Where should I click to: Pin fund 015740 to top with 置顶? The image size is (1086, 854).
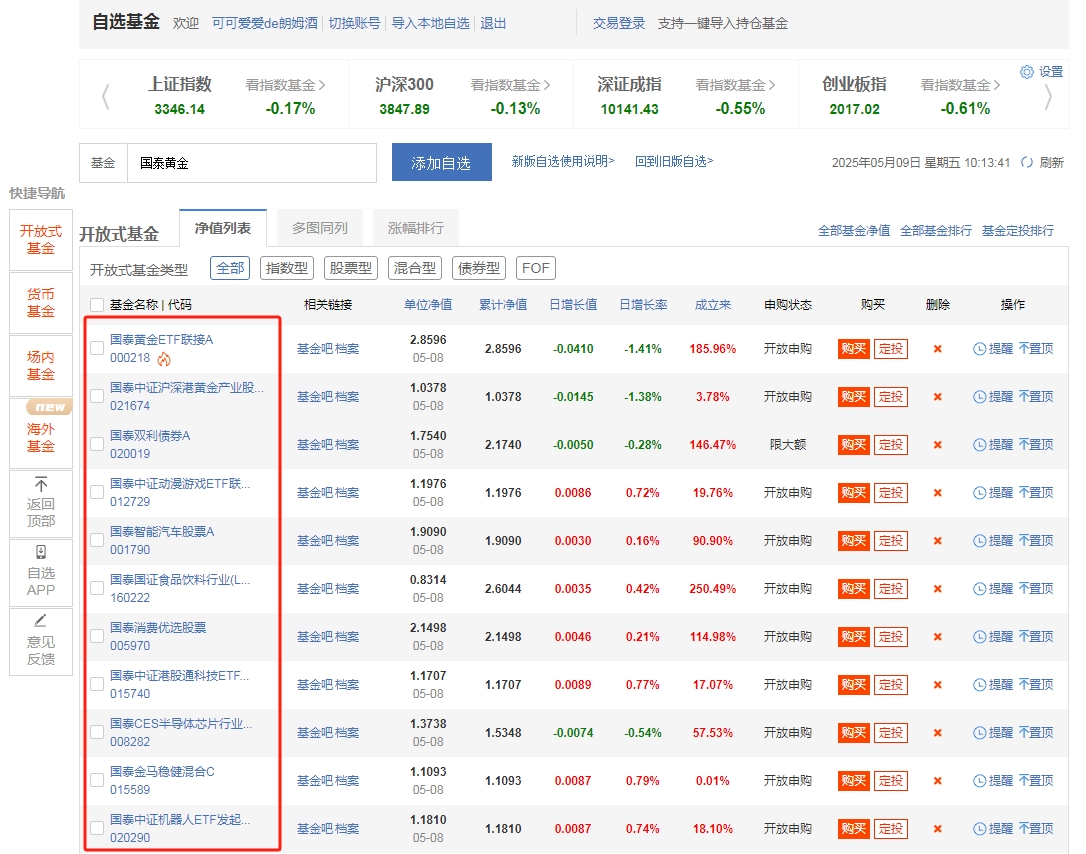pos(1036,685)
